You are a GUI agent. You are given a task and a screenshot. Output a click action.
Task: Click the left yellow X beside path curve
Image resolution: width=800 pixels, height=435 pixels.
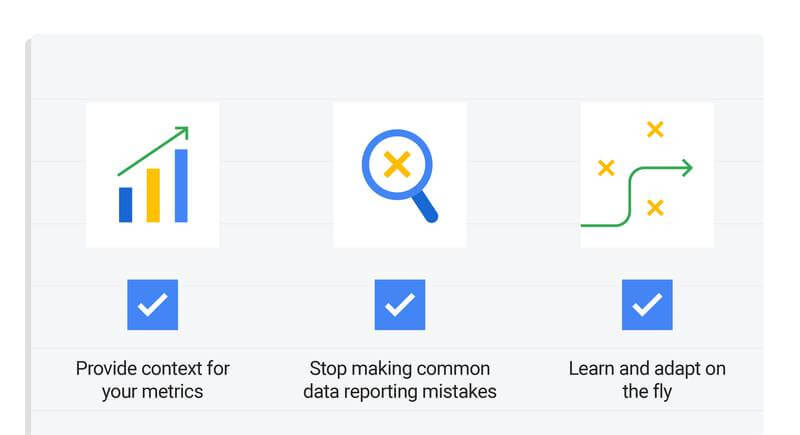606,168
